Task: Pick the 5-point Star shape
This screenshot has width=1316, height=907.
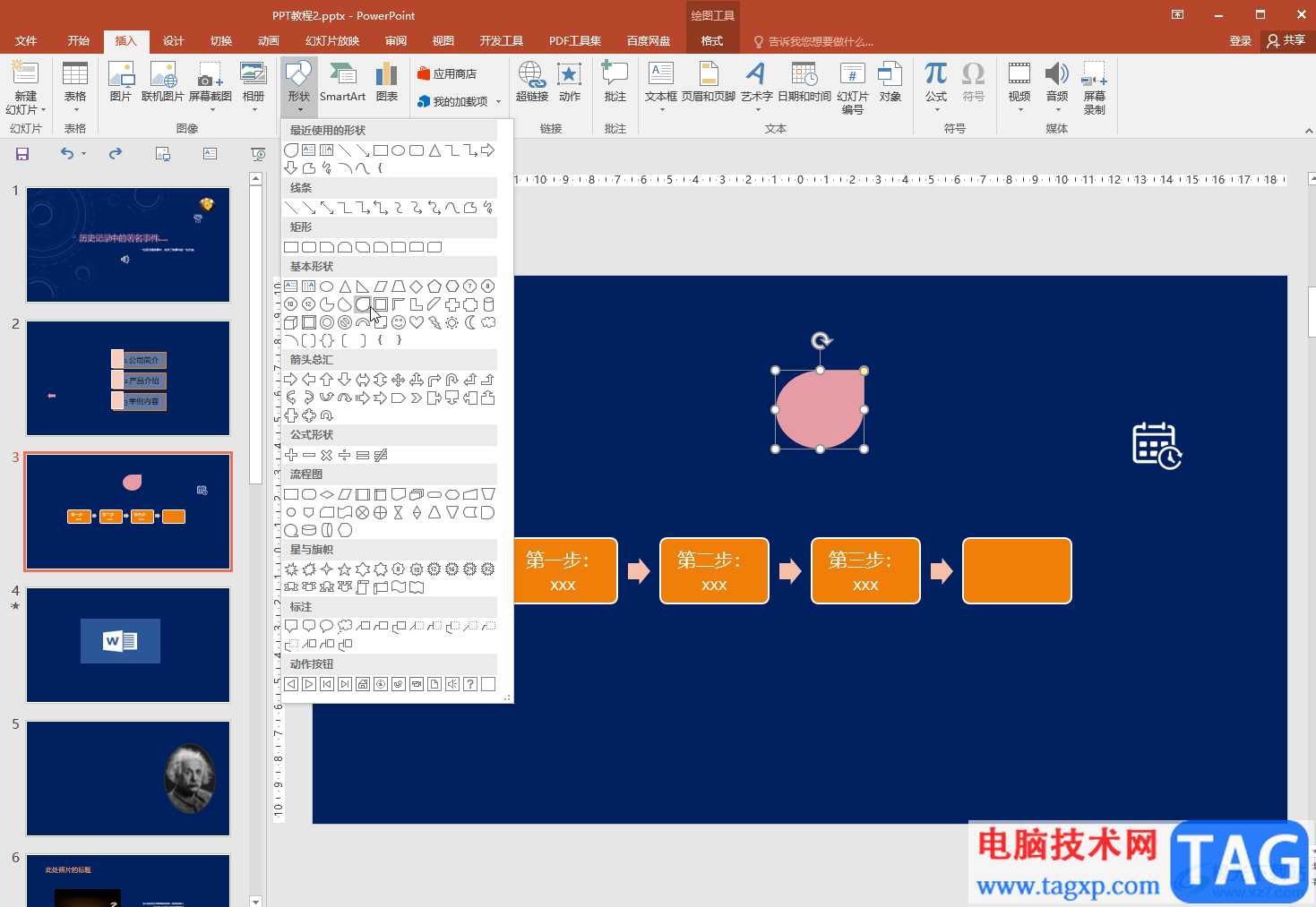Action: click(345, 569)
